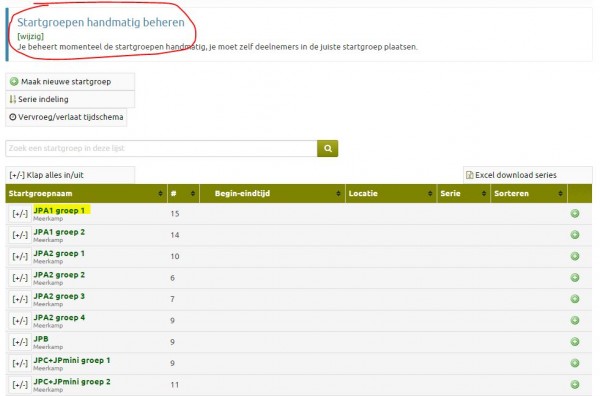Click Vervroeg/verlaat tijdschema button
Image resolution: width=600 pixels, height=396 pixels.
click(66, 117)
